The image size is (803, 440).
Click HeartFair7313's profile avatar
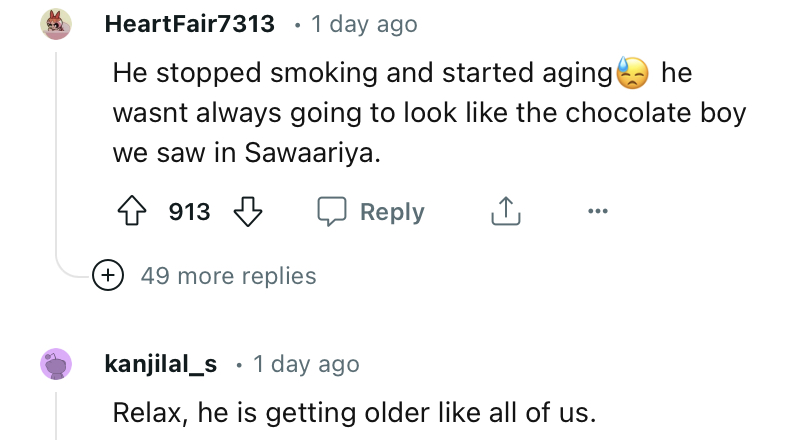[56, 24]
